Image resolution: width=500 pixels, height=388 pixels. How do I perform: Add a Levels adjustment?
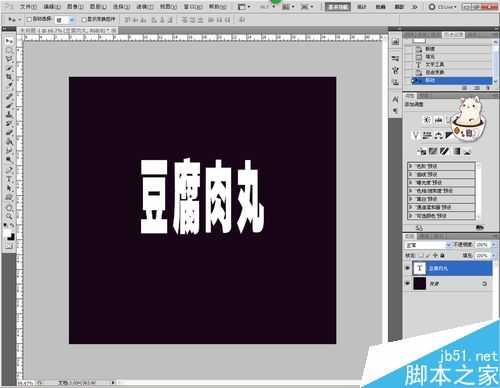click(x=439, y=119)
